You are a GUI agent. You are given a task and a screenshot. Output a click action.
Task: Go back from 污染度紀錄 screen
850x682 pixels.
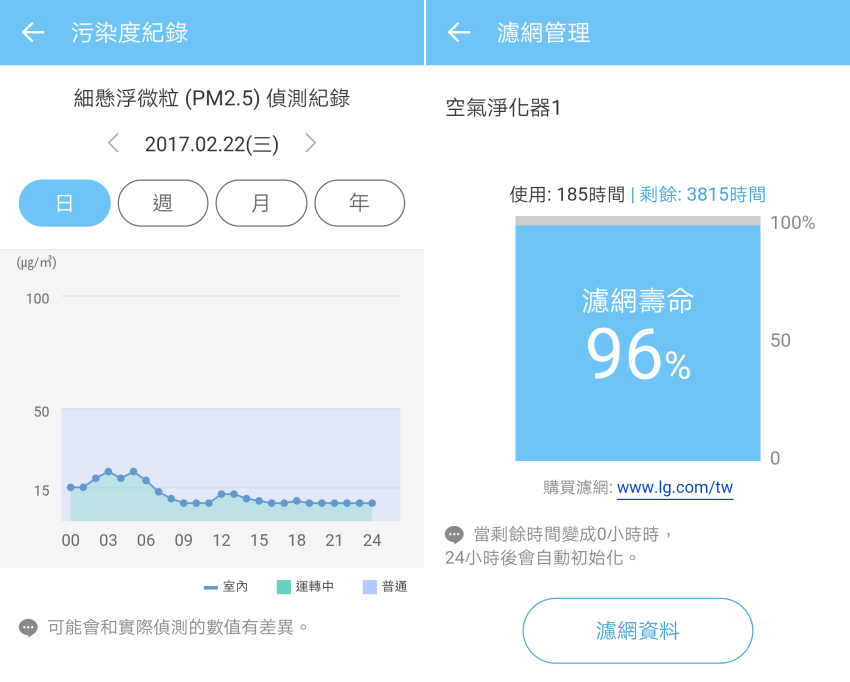33,32
